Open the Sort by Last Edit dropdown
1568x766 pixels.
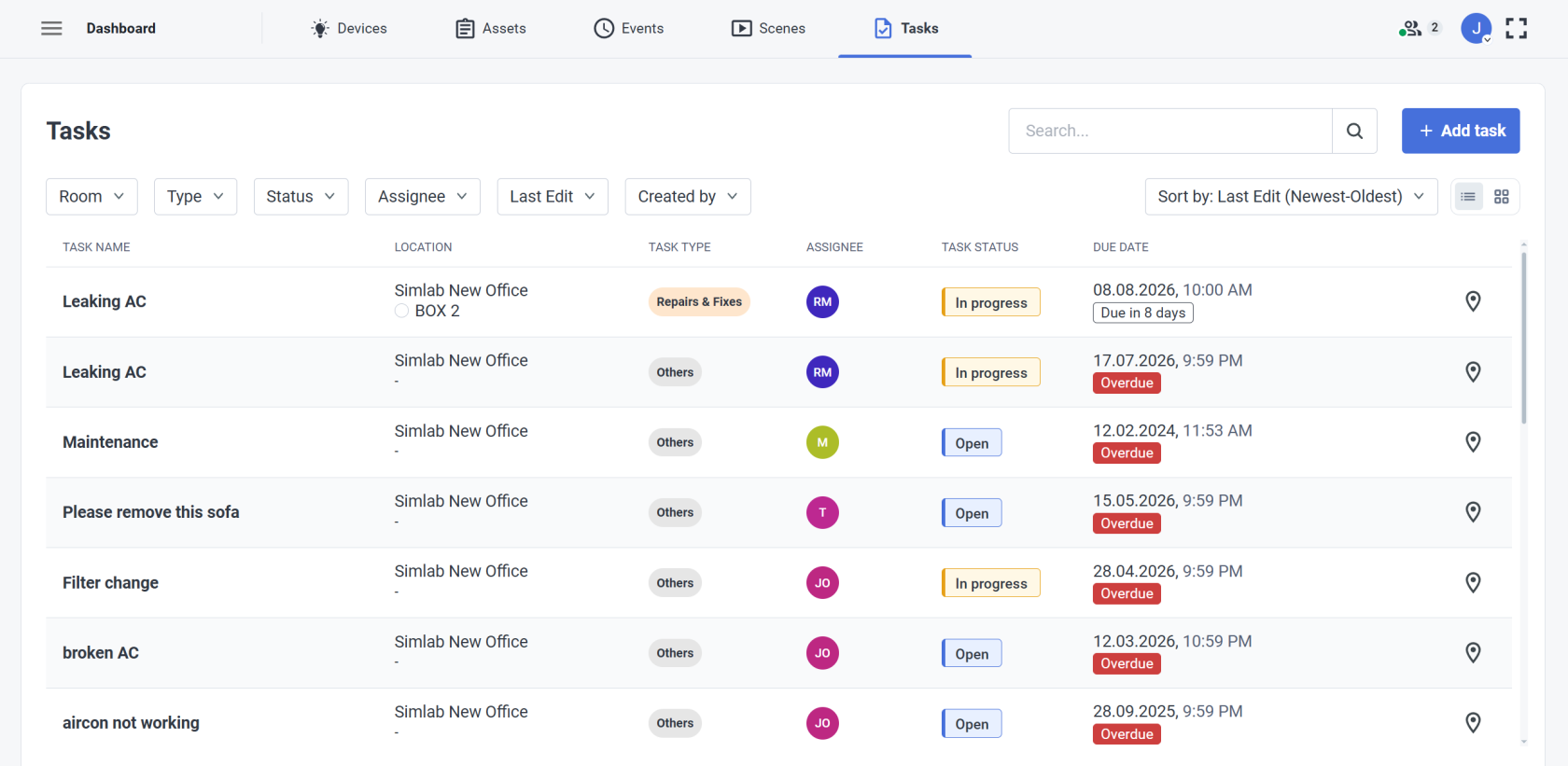pos(1291,197)
